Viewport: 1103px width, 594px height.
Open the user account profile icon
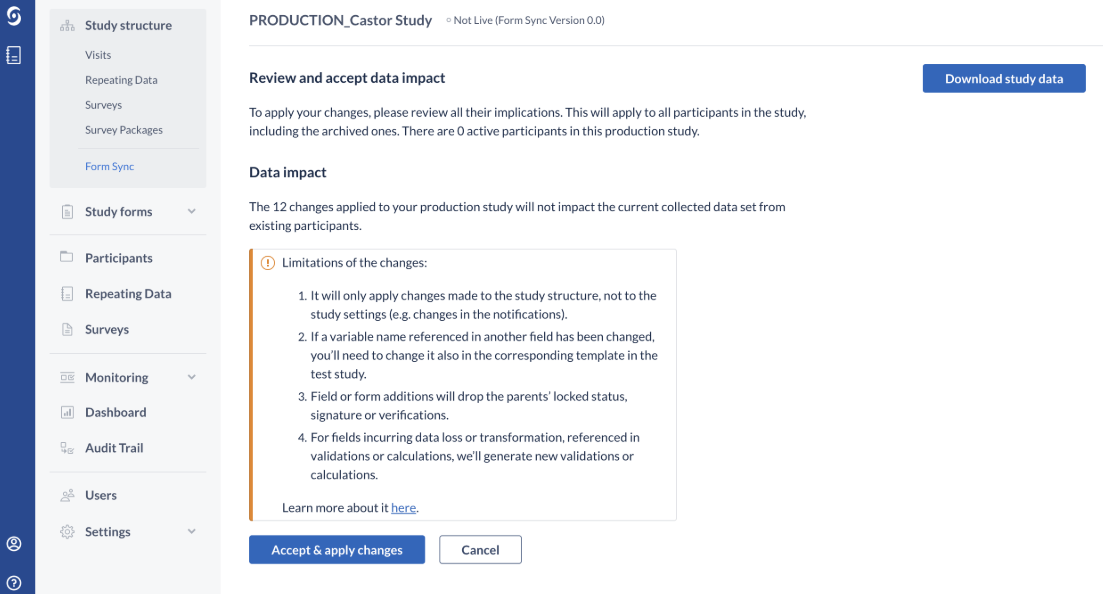(x=14, y=544)
